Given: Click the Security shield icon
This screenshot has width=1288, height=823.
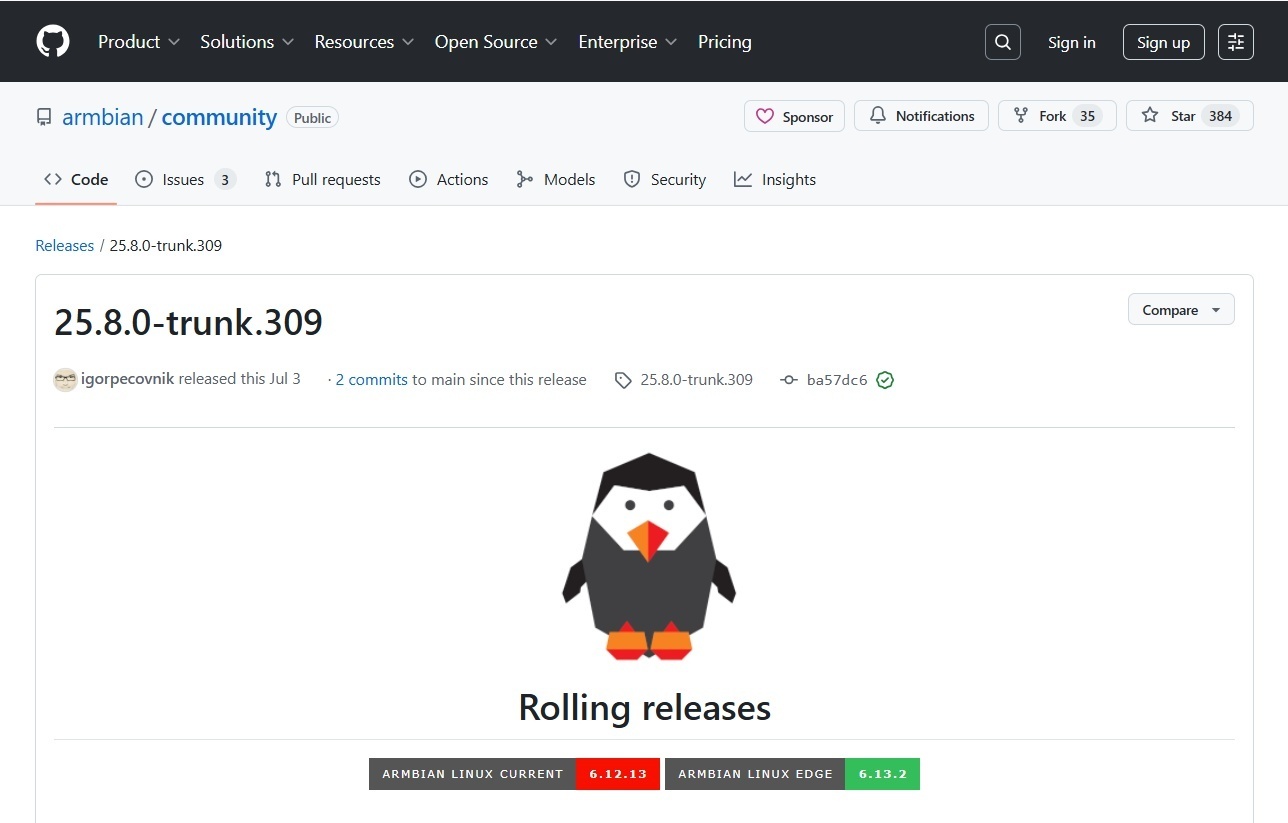Looking at the screenshot, I should (x=632, y=179).
